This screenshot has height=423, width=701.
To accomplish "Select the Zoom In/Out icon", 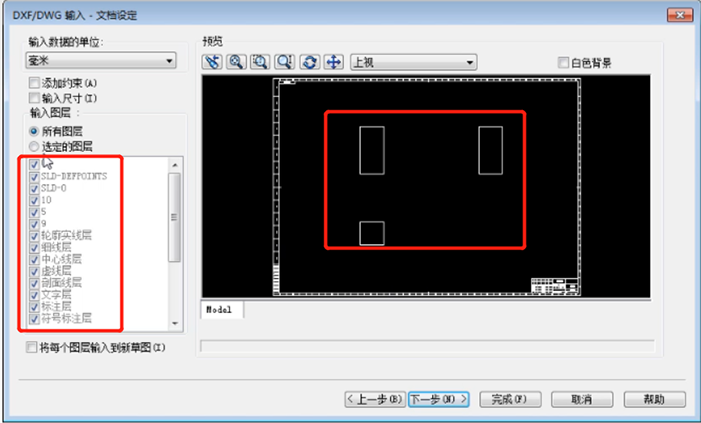I will click(284, 62).
